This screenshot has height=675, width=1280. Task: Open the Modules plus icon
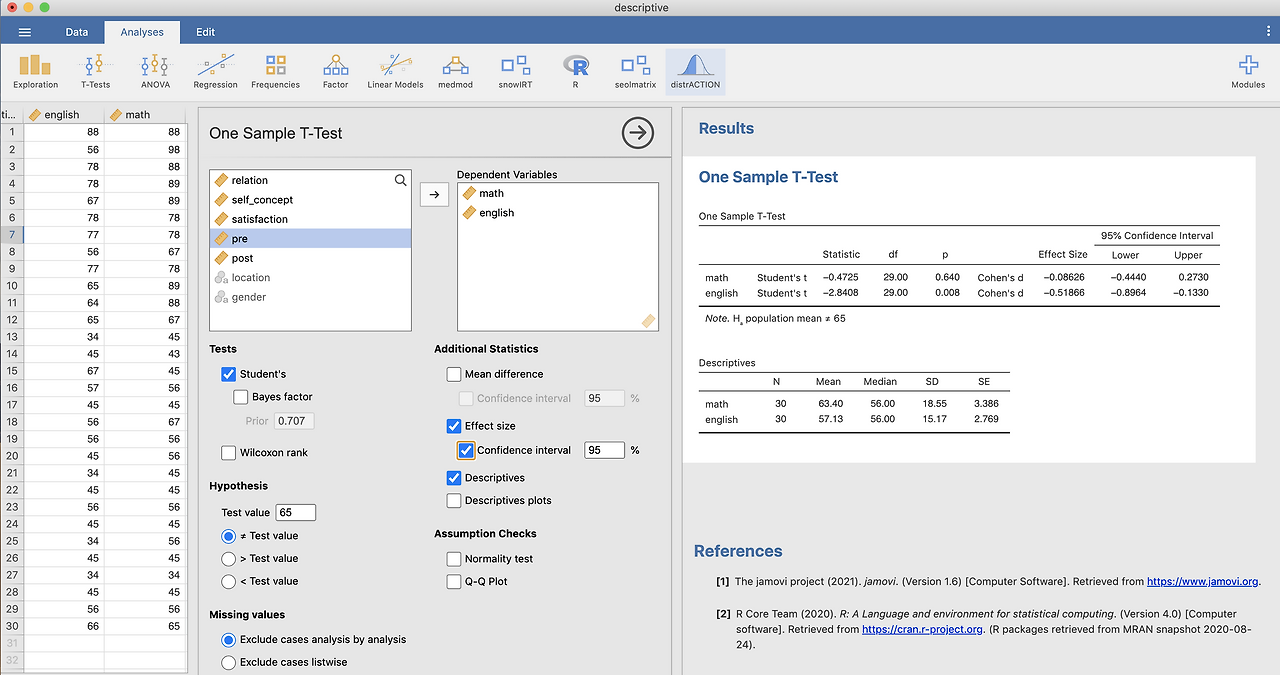click(1247, 71)
